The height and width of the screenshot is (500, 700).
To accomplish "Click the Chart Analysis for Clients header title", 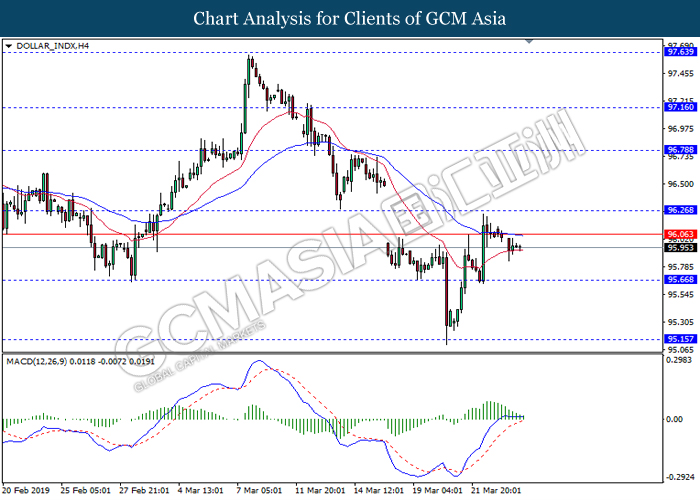I will [350, 19].
